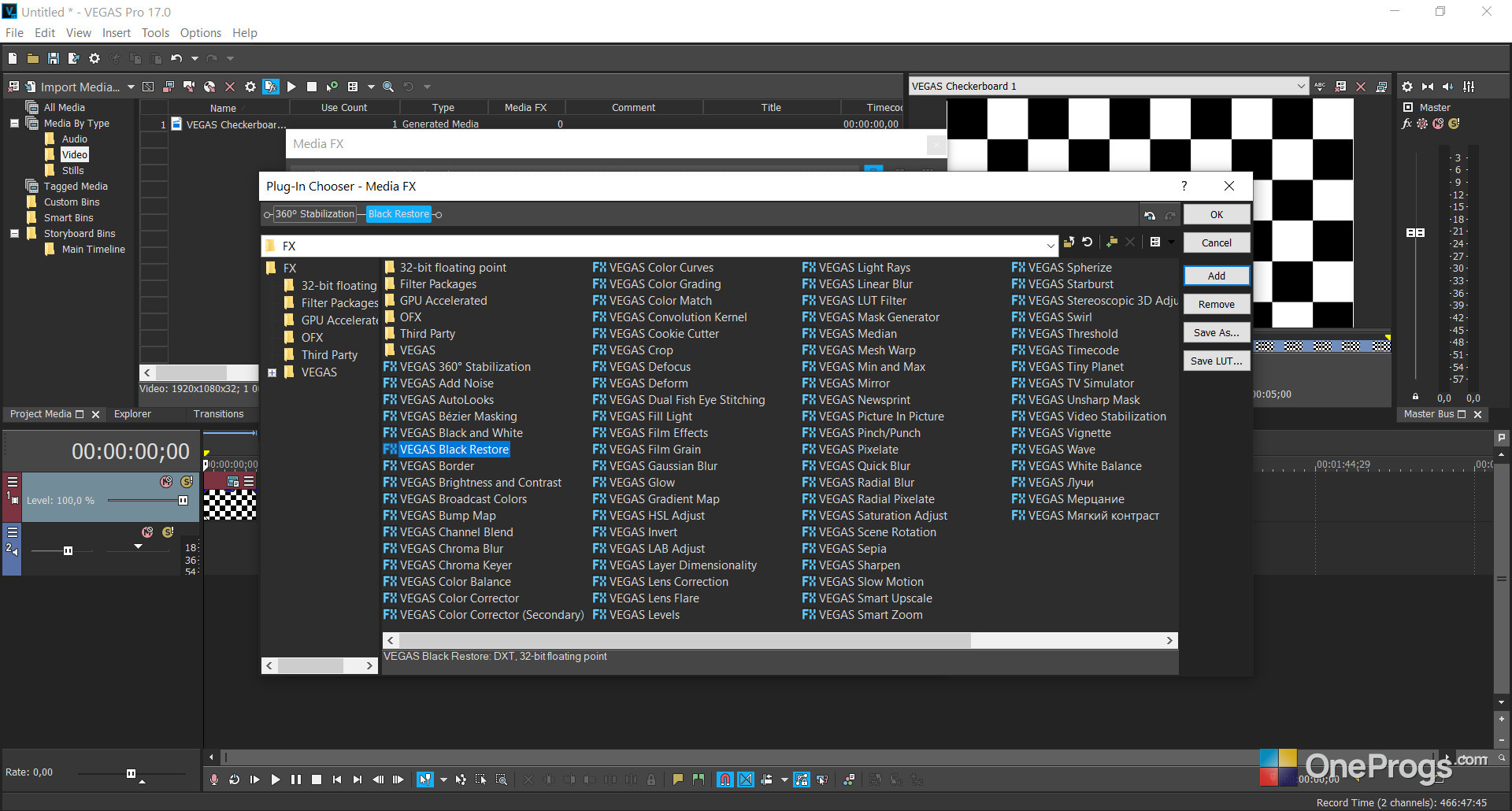Click video track 1 Level slider handle

(x=183, y=501)
